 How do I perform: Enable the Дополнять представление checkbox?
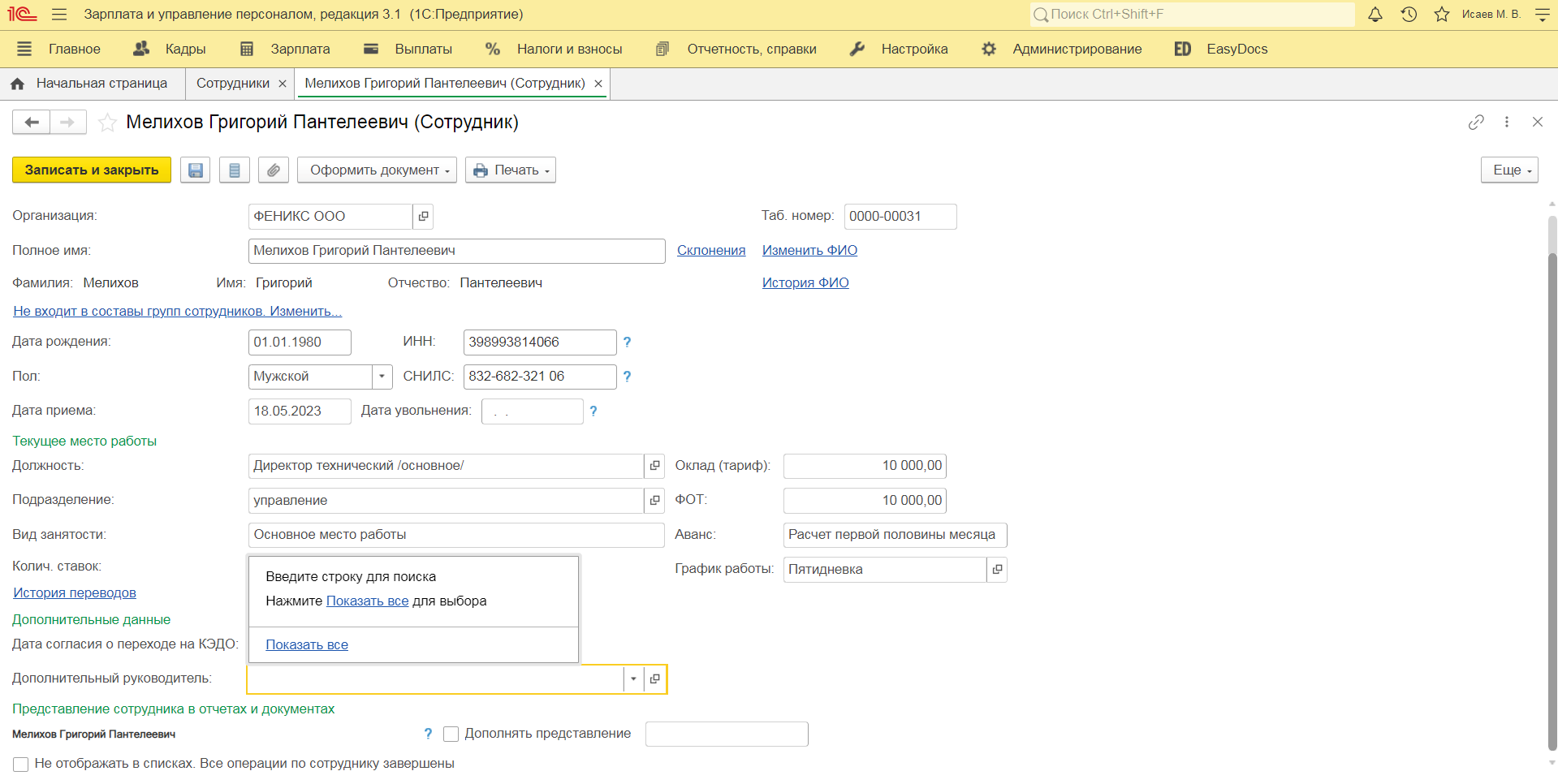(451, 734)
